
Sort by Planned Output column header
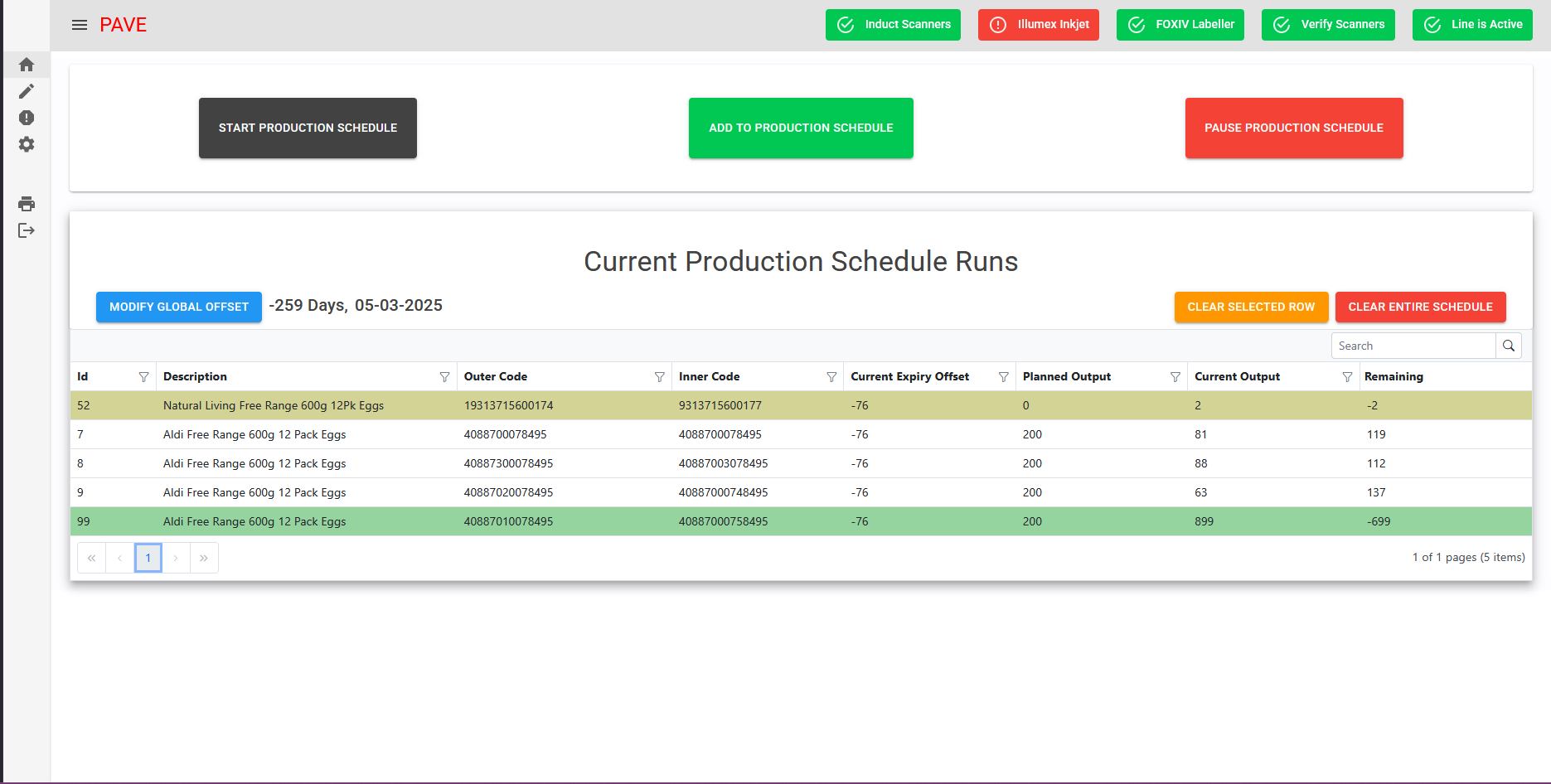tap(1066, 376)
